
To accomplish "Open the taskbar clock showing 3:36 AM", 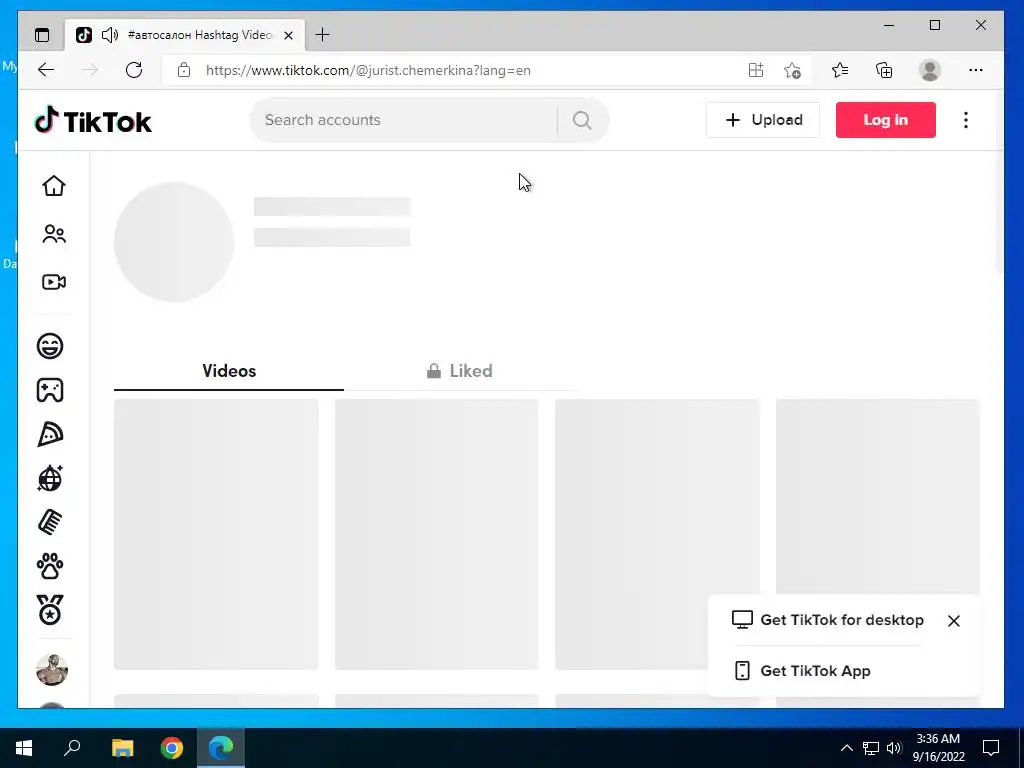I will [938, 748].
